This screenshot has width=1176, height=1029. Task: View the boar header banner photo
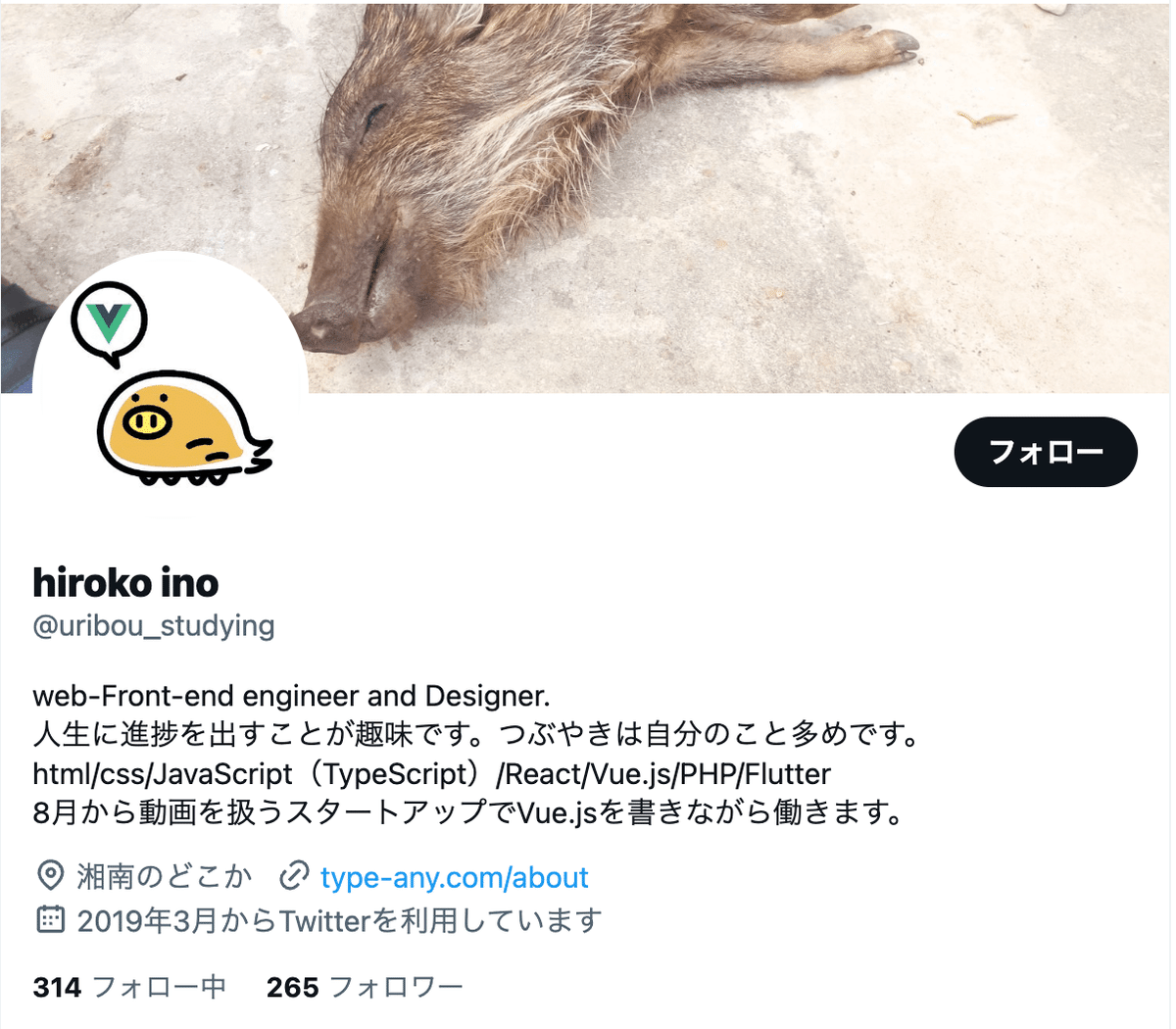coord(586,196)
